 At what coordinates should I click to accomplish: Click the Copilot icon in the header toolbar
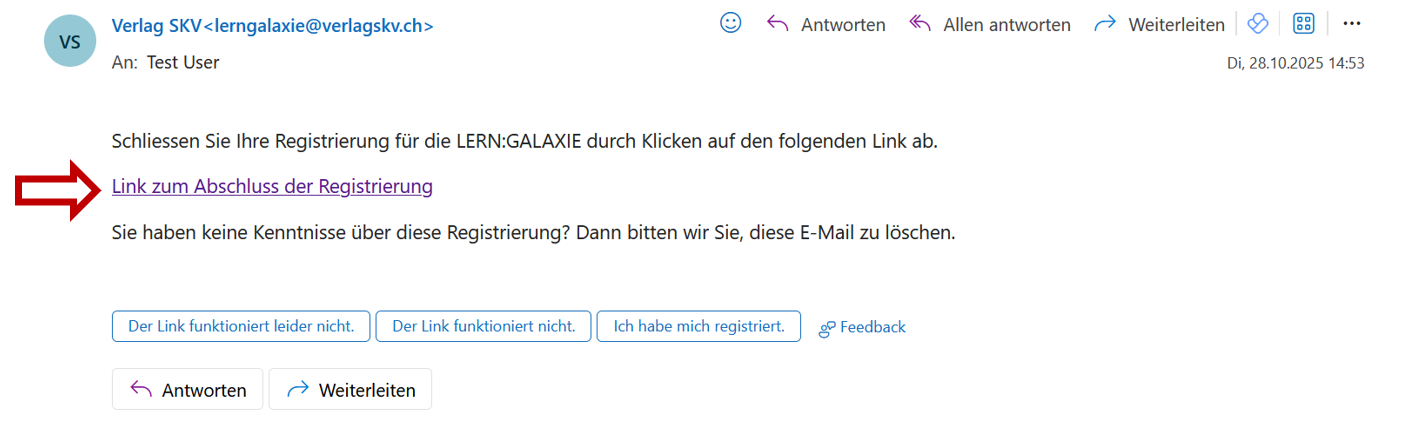[1257, 24]
